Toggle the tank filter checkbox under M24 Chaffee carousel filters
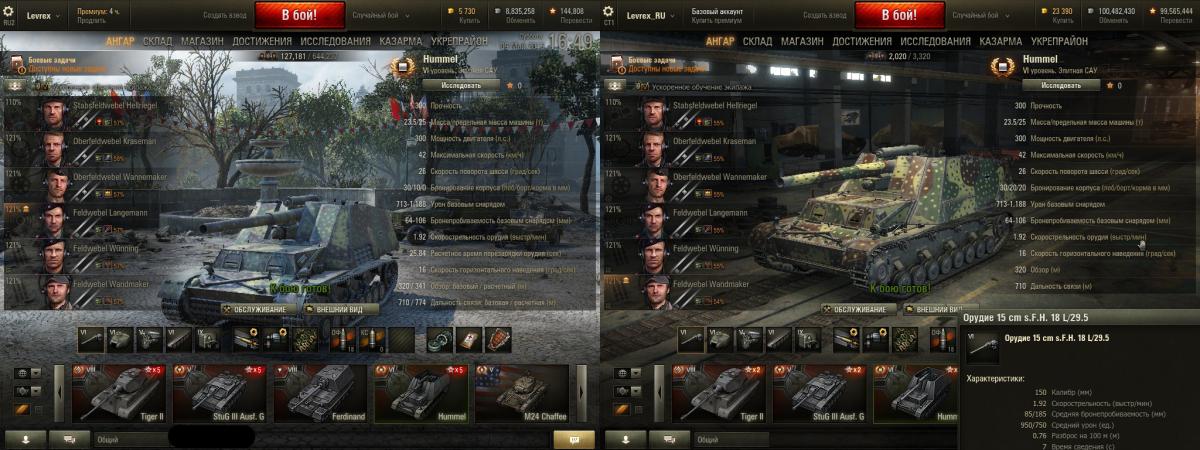 click(x=38, y=409)
